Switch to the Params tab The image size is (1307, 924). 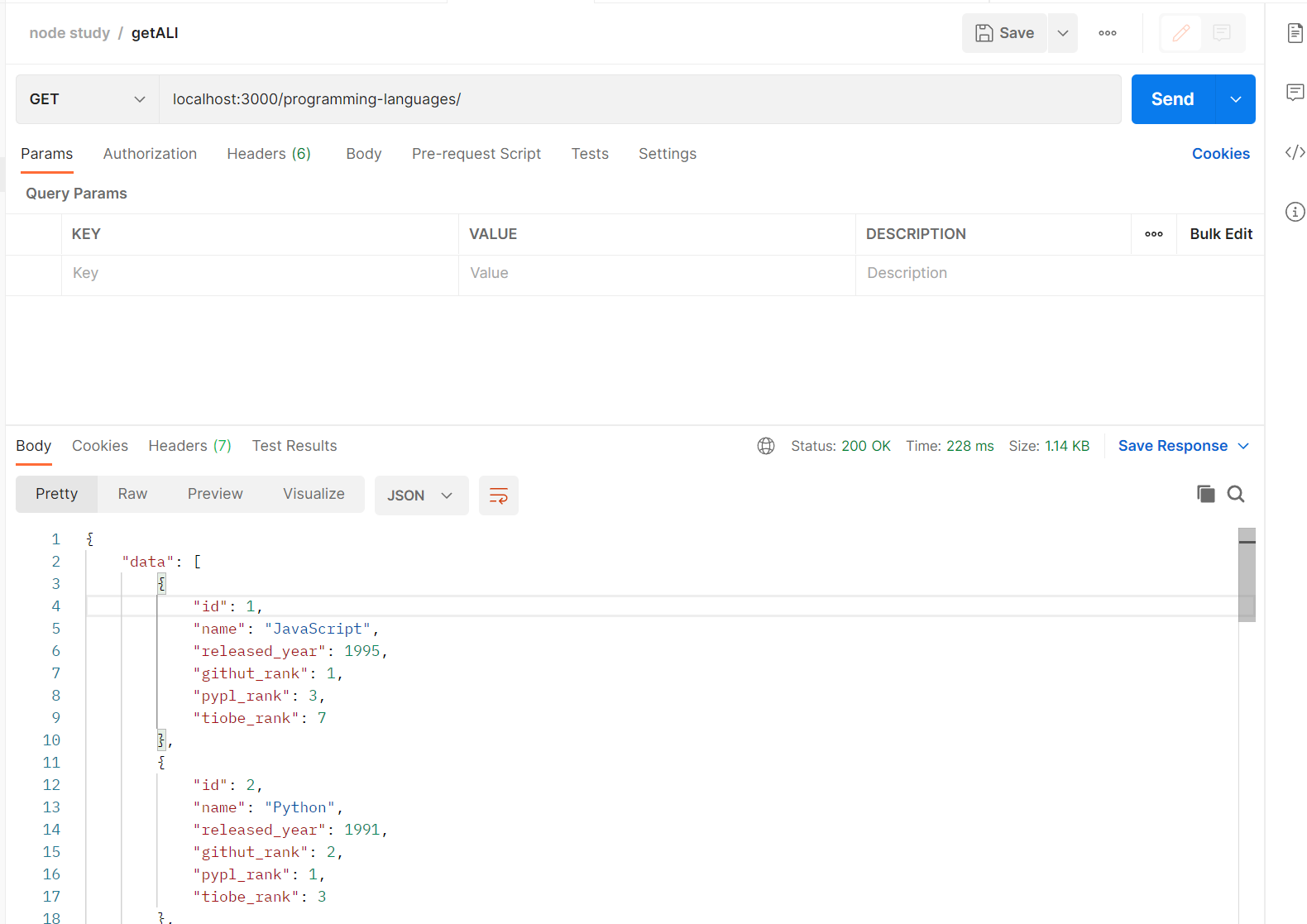(47, 154)
